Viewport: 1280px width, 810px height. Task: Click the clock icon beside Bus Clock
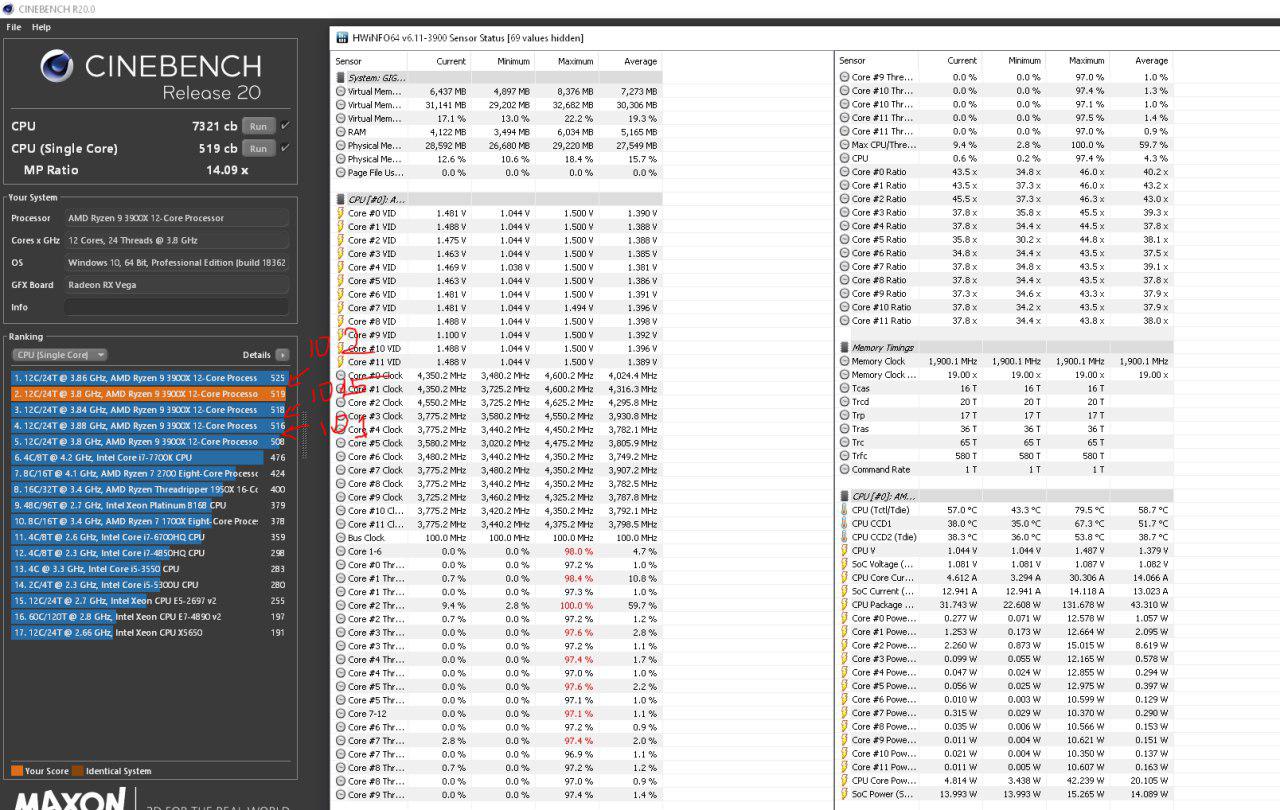pyautogui.click(x=340, y=538)
